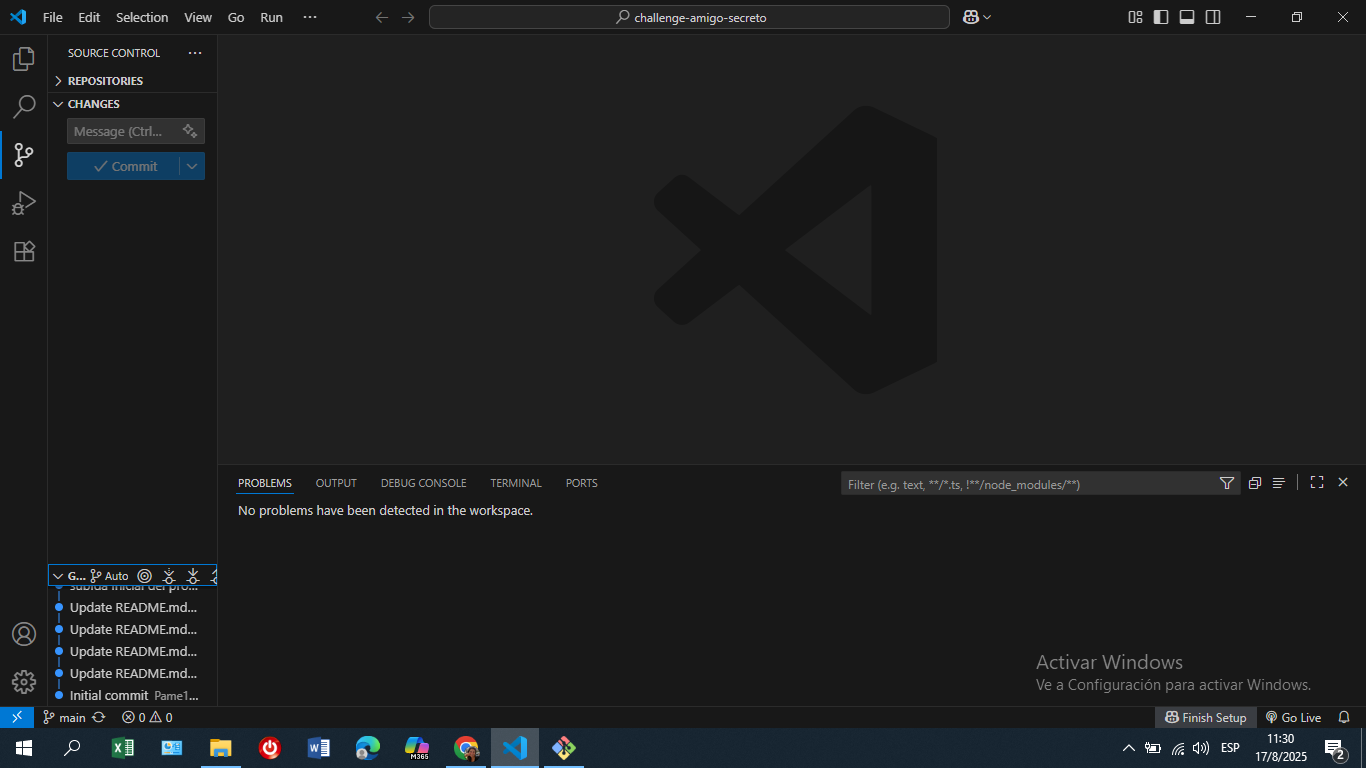1366x768 pixels.
Task: Switch to the Terminal tab
Action: tap(516, 483)
